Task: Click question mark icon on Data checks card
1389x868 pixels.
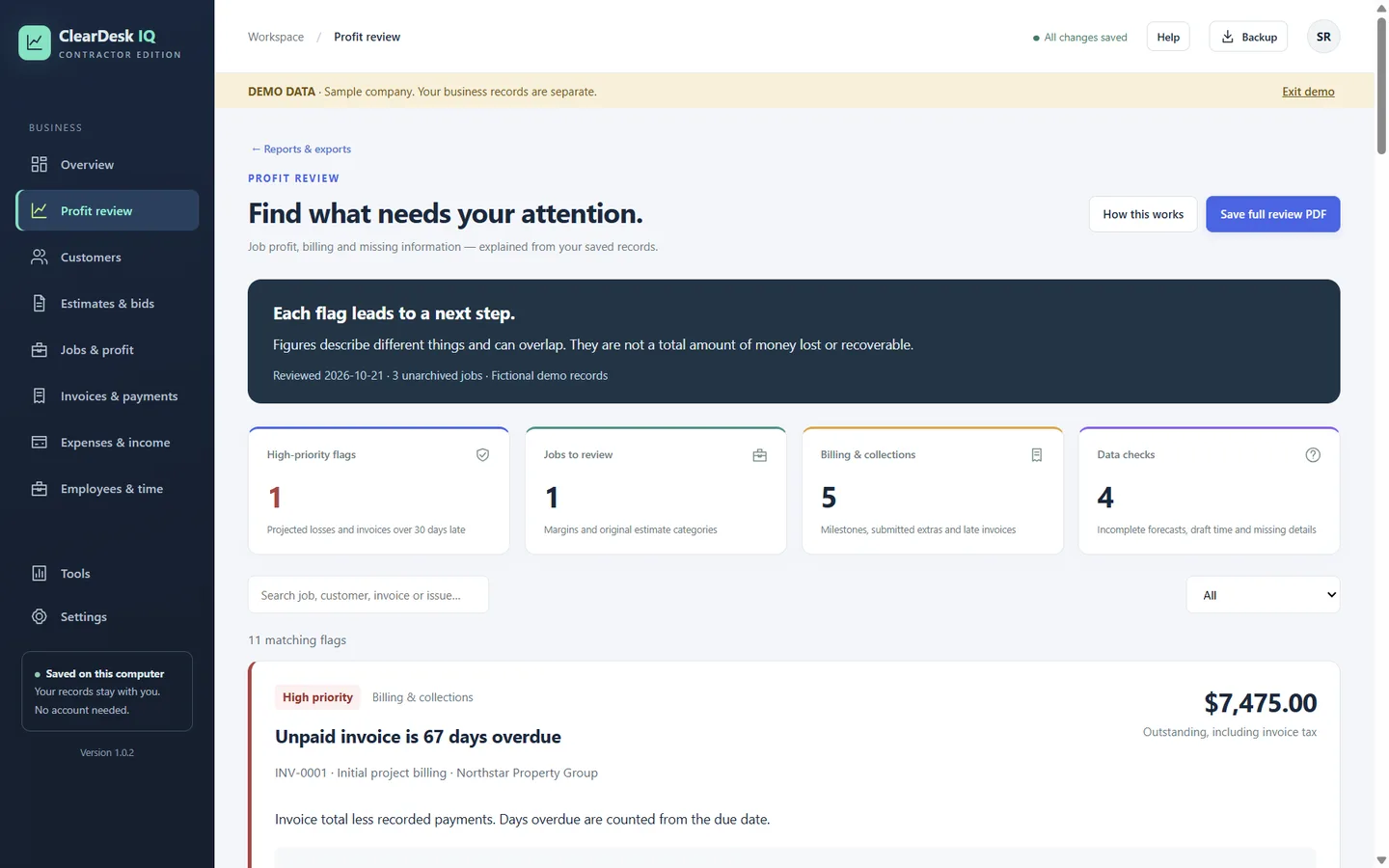Action: 1313,455
